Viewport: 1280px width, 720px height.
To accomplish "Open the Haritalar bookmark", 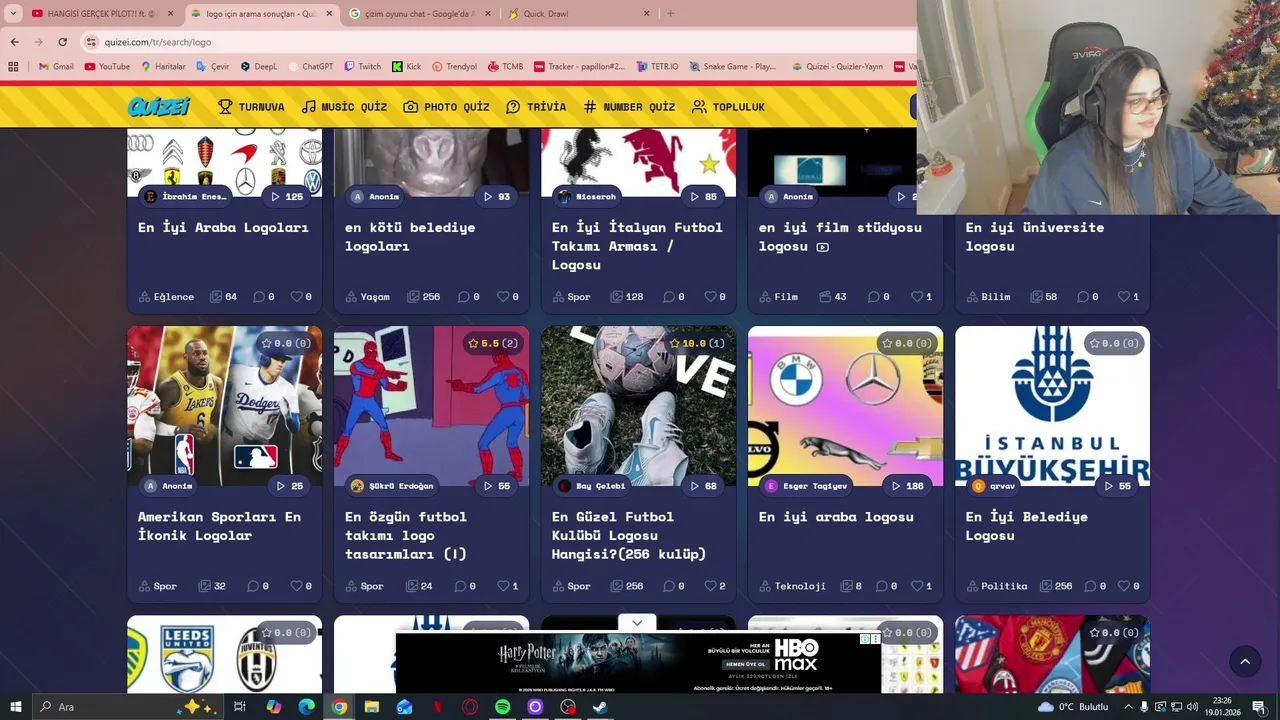I will pyautogui.click(x=163, y=67).
